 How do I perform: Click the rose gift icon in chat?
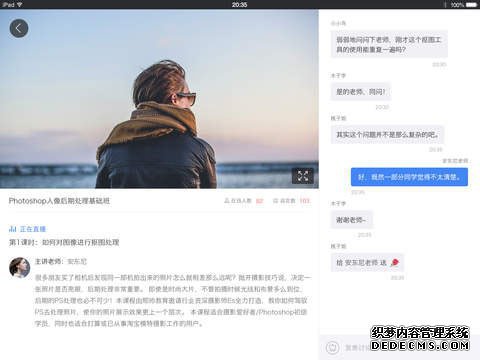coord(395,262)
